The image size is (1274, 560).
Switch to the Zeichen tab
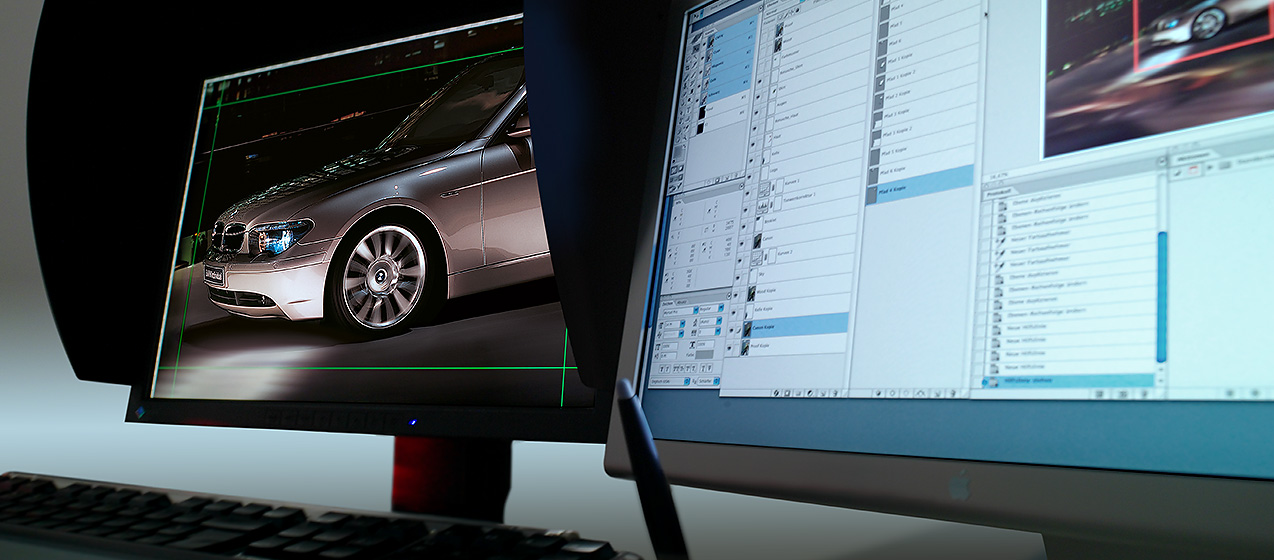point(668,303)
